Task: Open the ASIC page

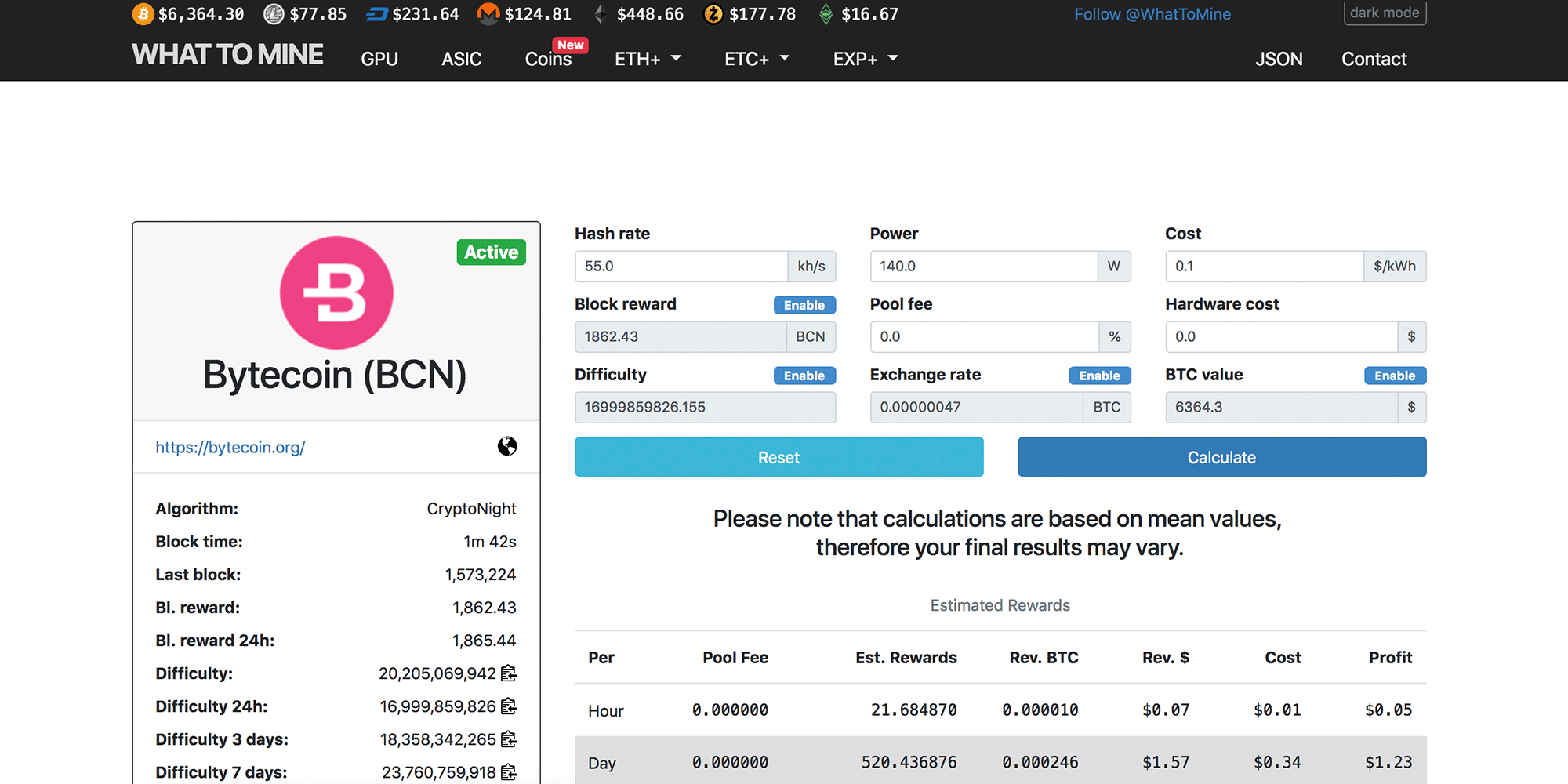Action: click(x=462, y=59)
